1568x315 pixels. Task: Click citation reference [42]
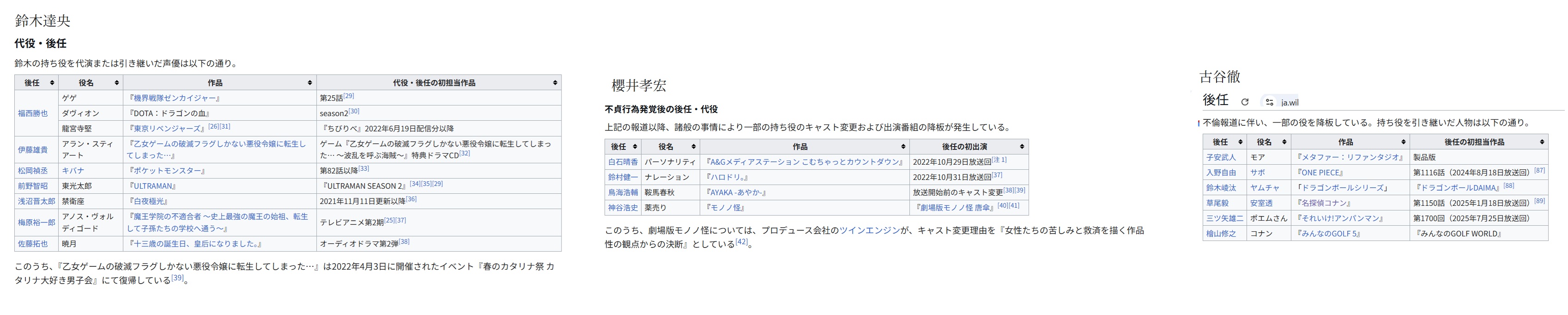pos(741,242)
